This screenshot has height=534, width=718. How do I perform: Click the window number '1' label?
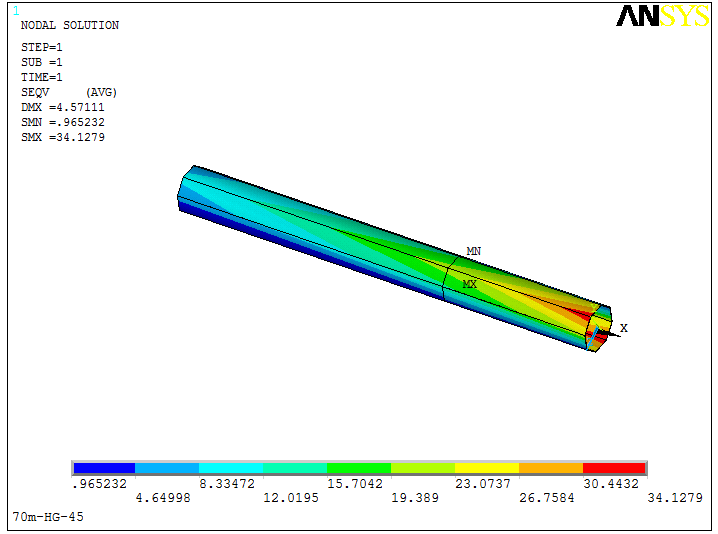(16, 11)
